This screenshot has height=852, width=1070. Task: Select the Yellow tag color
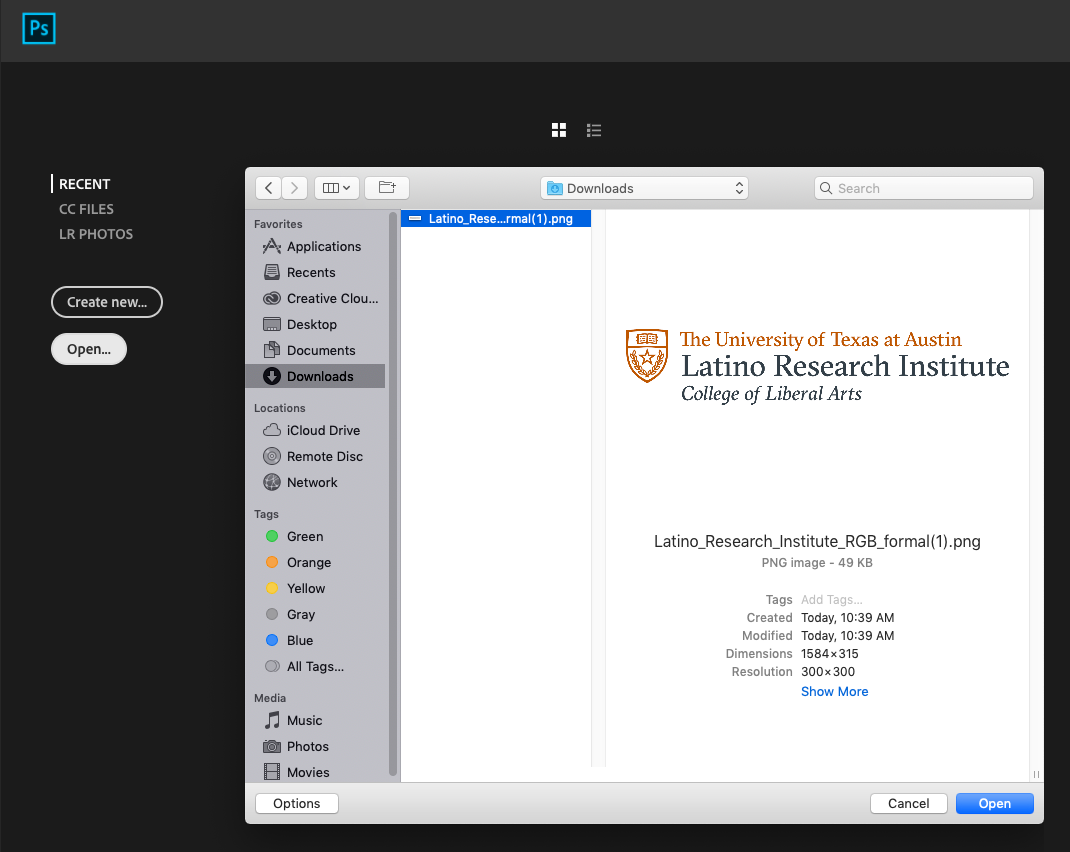coord(272,588)
